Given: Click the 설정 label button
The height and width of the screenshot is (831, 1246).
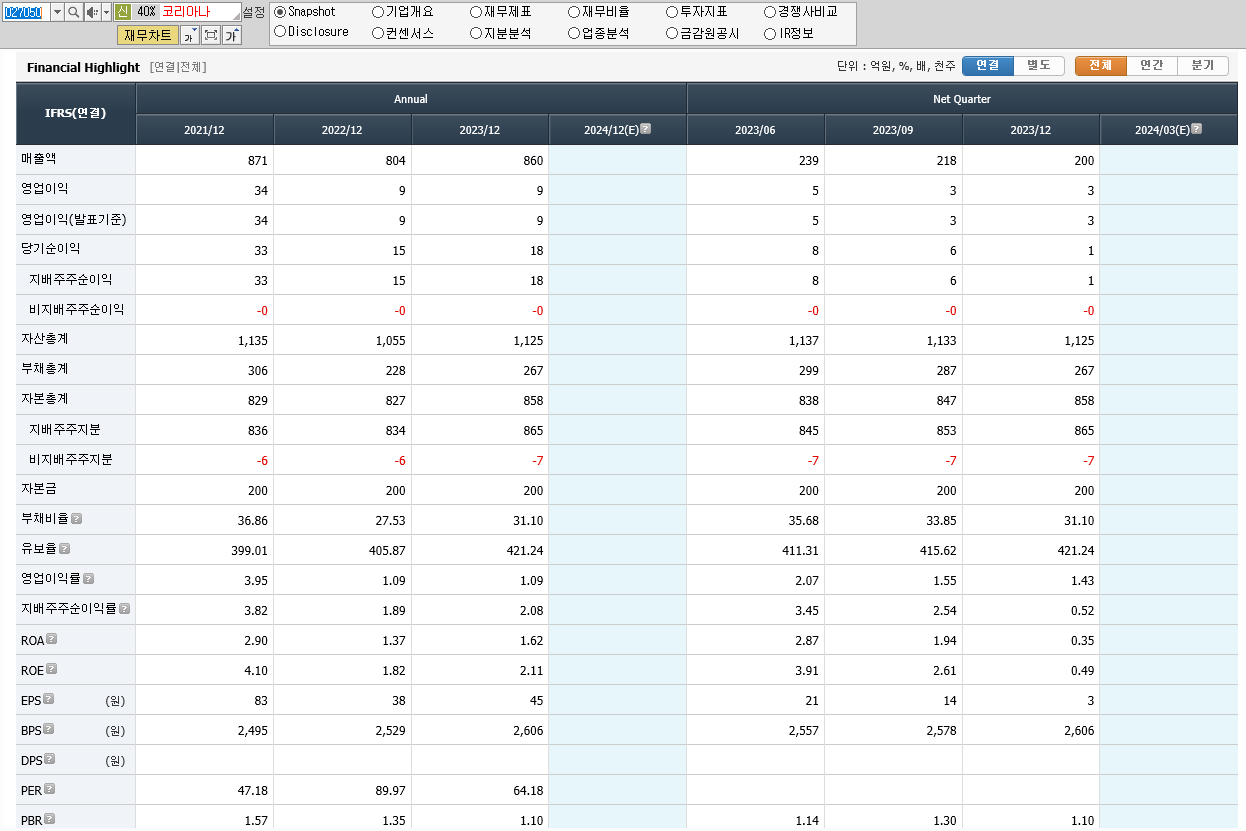Looking at the screenshot, I should (254, 11).
